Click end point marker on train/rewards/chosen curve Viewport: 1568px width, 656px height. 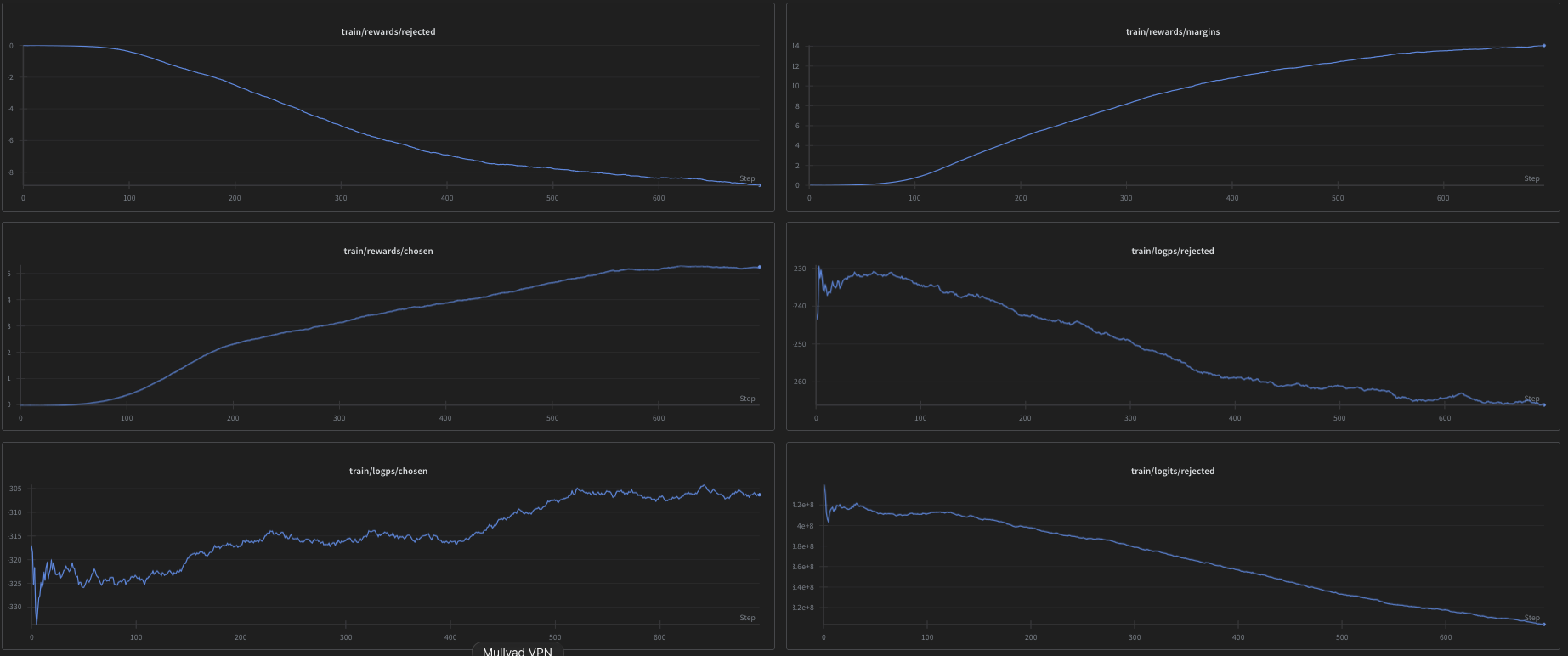pos(759,267)
